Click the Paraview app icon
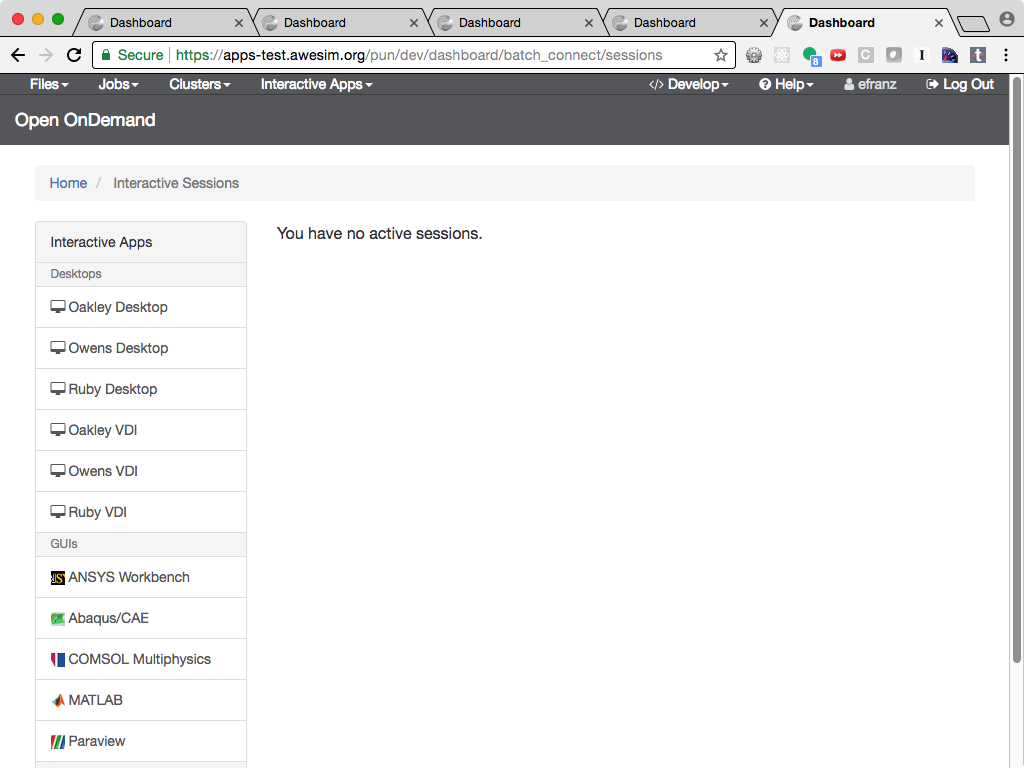1024x768 pixels. coord(57,740)
